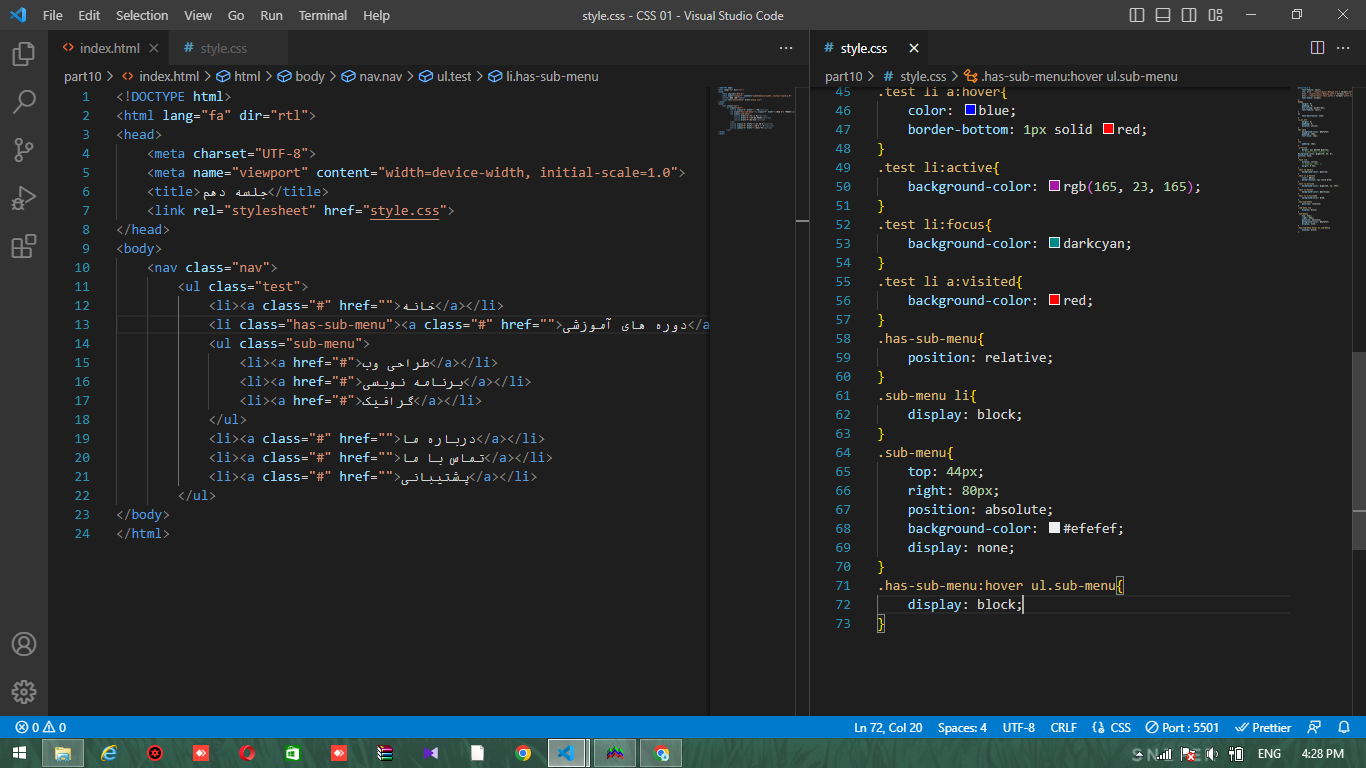
Task: Expand .has-sub-menu:hover ul.sub-menu breadcrumb
Action: tap(1070, 76)
